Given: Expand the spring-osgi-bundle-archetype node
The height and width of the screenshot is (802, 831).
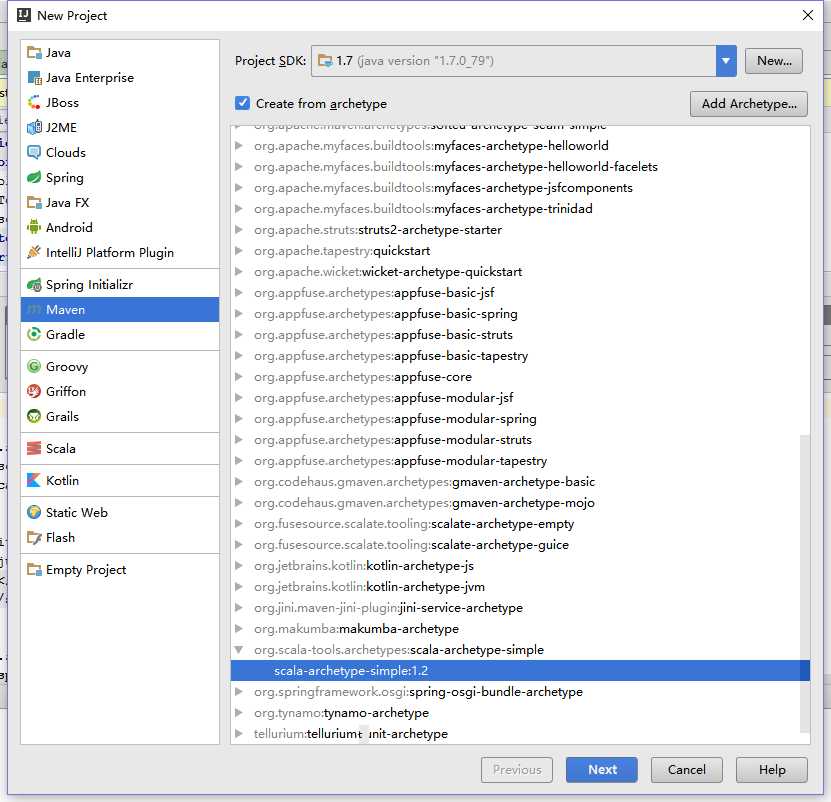Looking at the screenshot, I should (239, 692).
